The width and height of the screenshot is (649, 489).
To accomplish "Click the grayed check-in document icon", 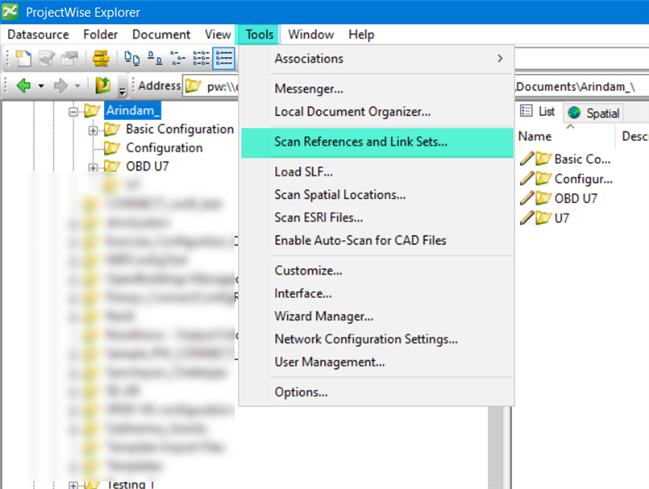I will (46, 58).
